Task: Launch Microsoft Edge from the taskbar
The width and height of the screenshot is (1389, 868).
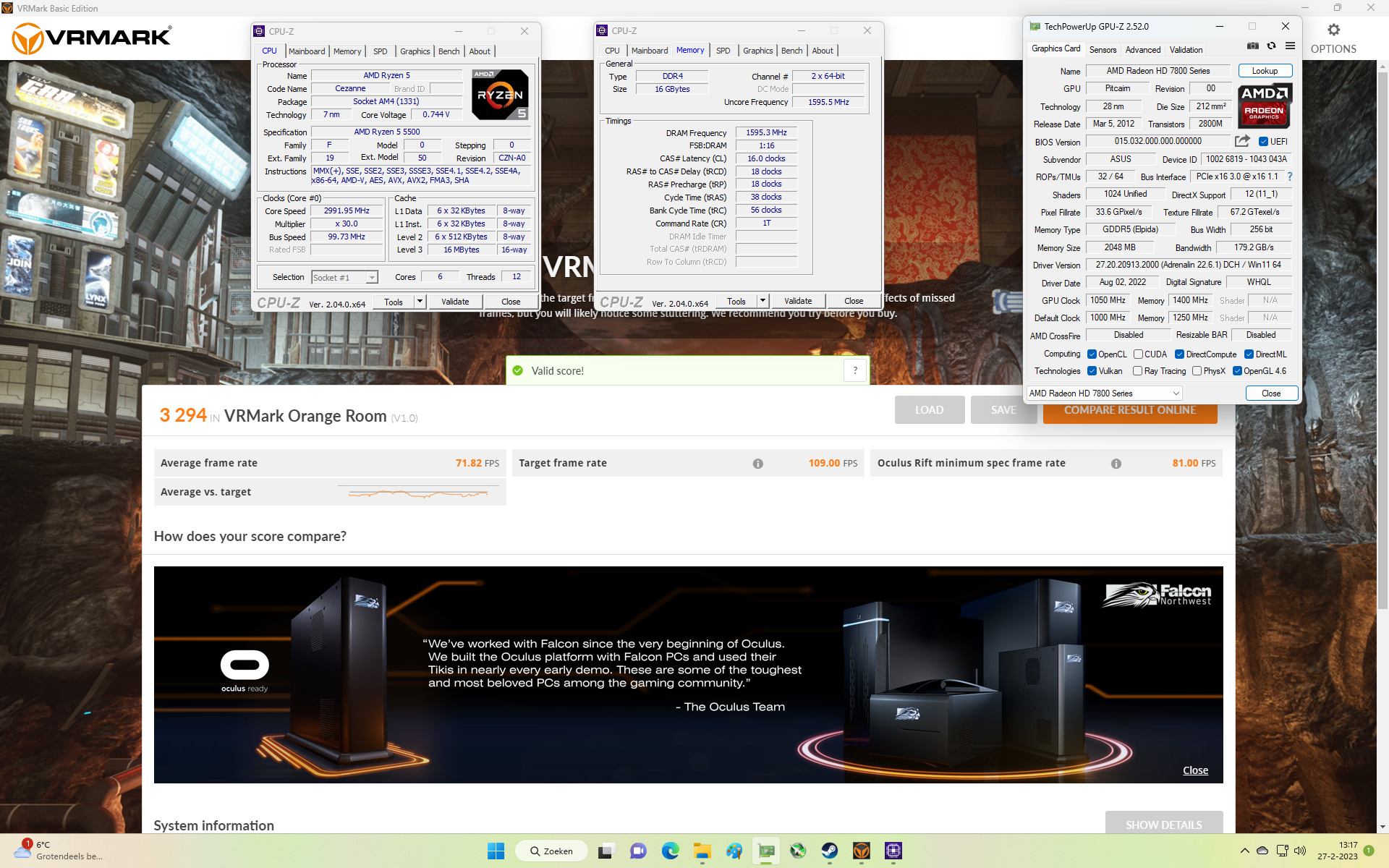Action: pos(670,851)
